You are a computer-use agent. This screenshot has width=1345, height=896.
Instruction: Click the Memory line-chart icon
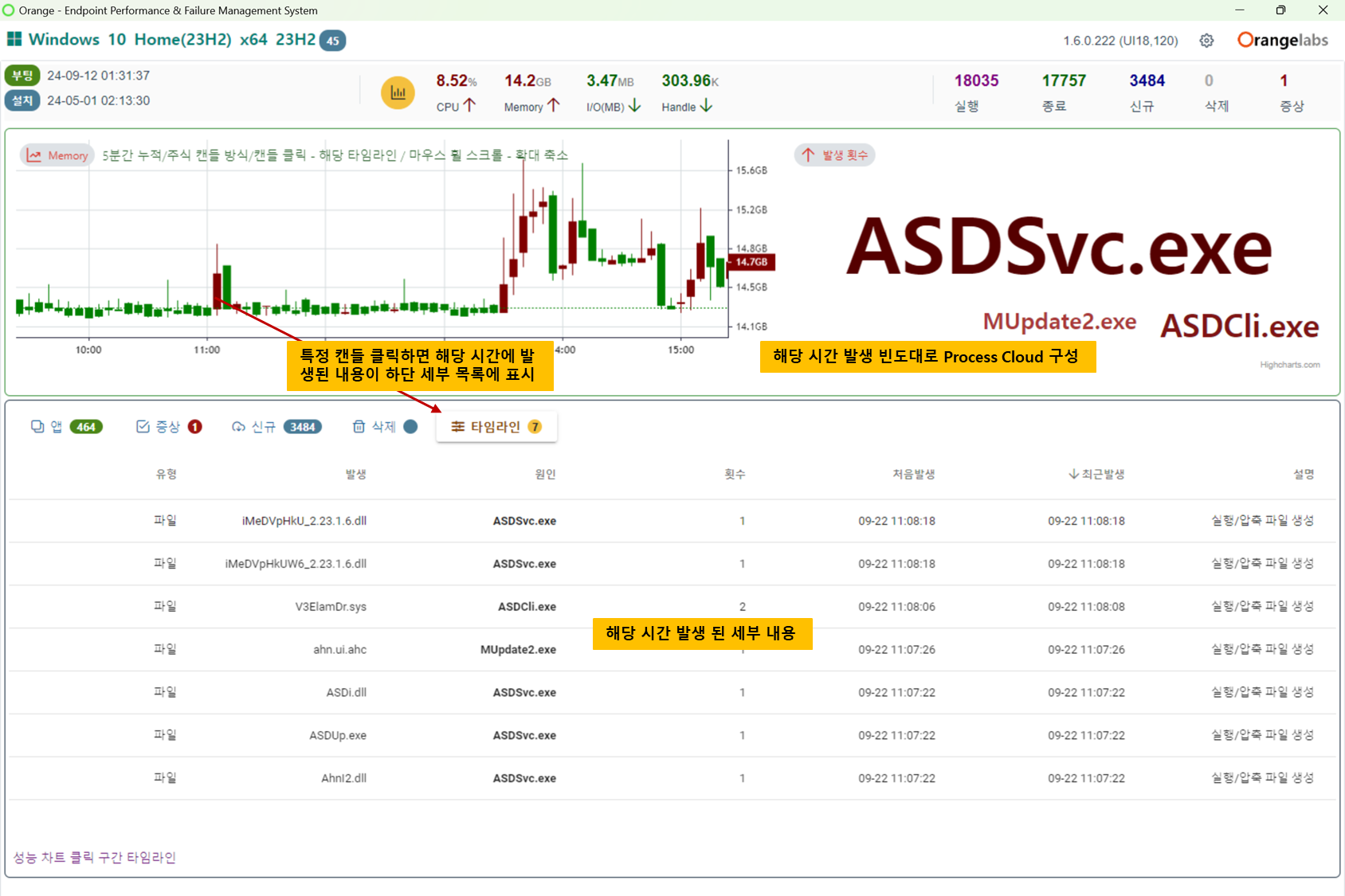pyautogui.click(x=33, y=155)
